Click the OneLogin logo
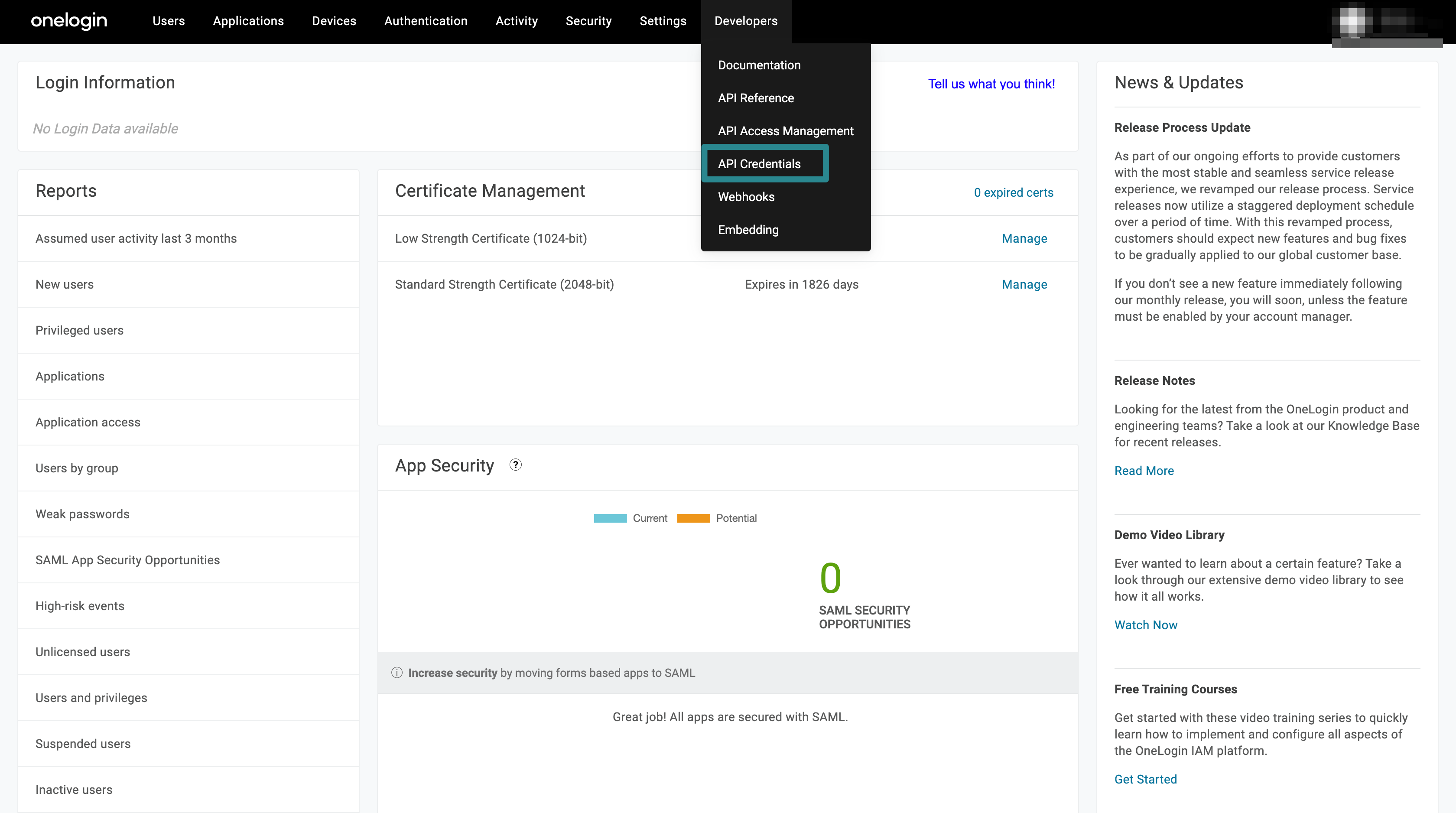The width and height of the screenshot is (1456, 813). pyautogui.click(x=68, y=21)
